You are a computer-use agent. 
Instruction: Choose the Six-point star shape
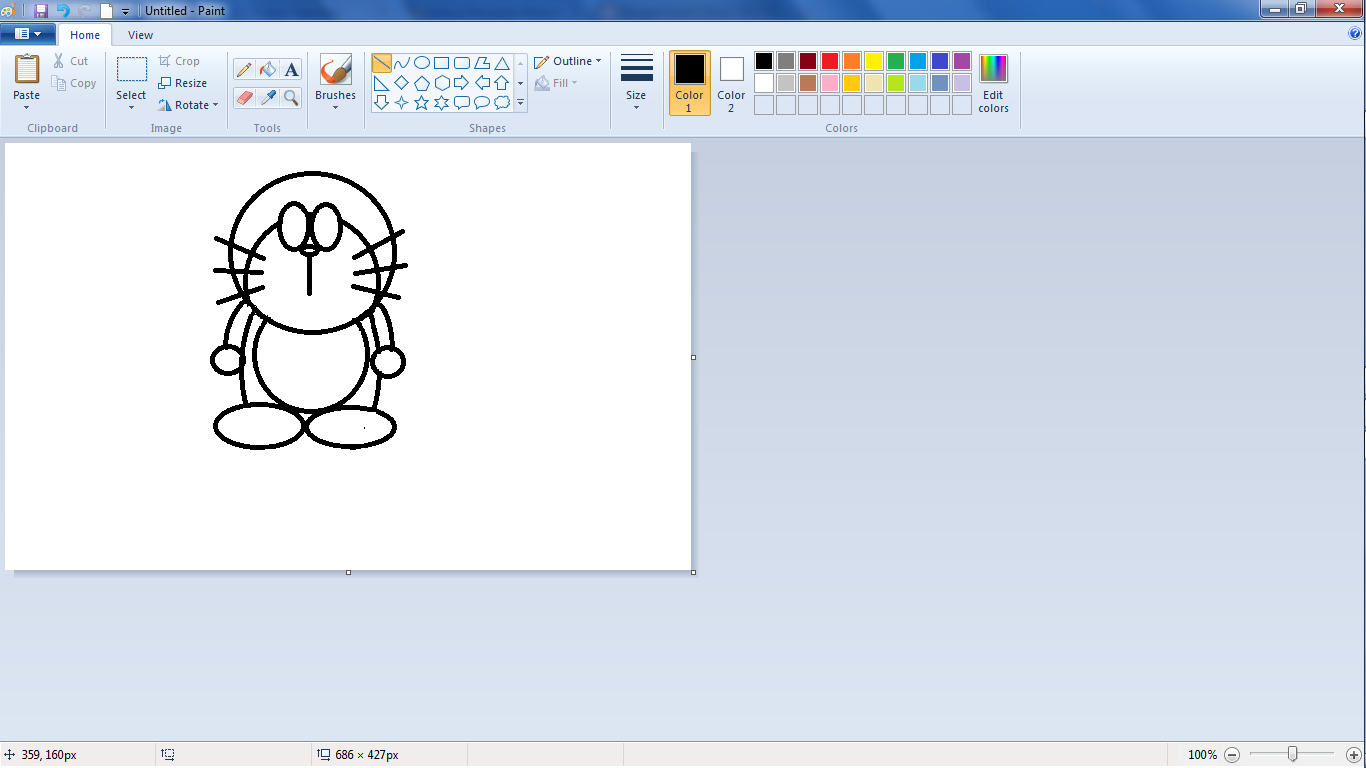(442, 102)
